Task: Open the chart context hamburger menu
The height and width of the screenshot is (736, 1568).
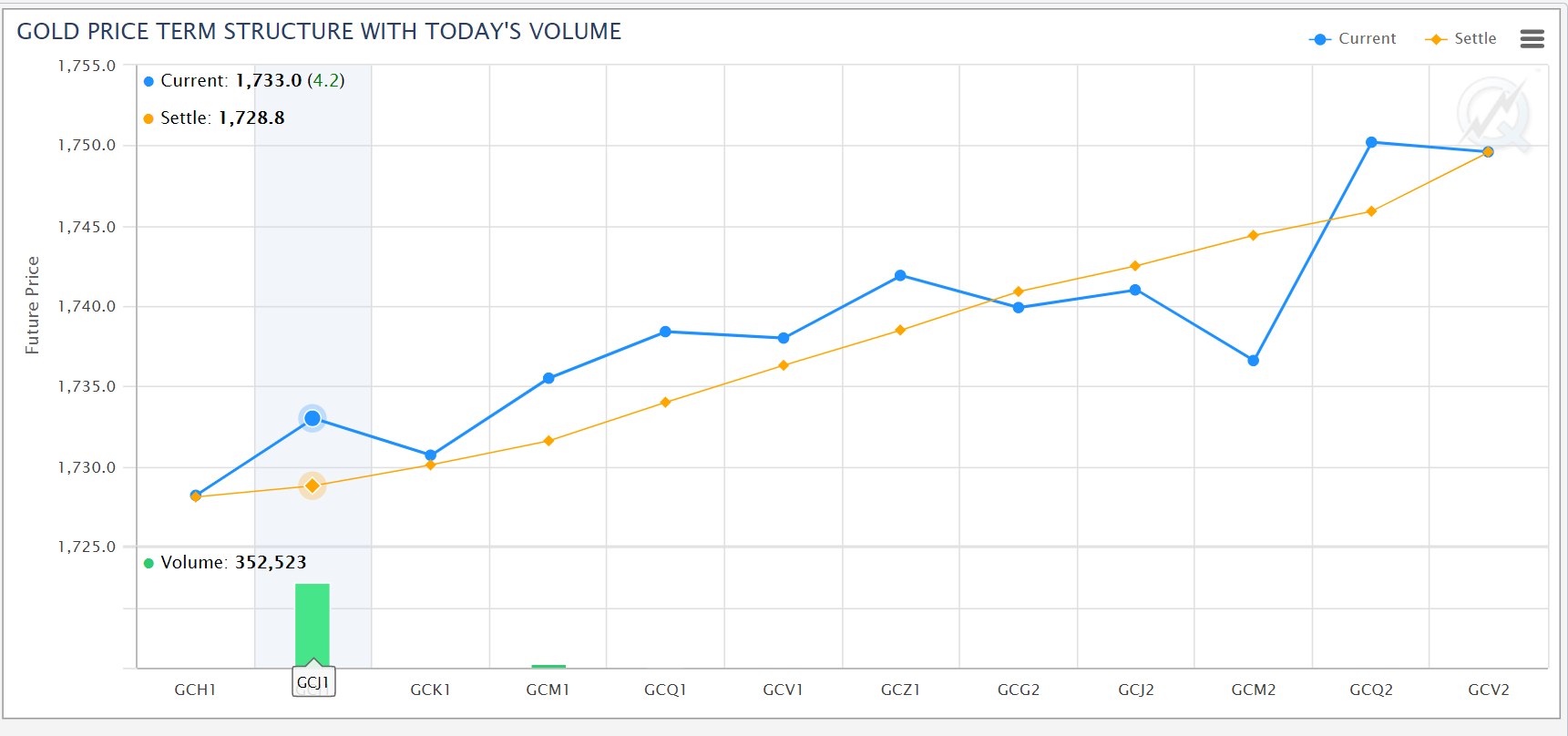Action: pyautogui.click(x=1532, y=38)
